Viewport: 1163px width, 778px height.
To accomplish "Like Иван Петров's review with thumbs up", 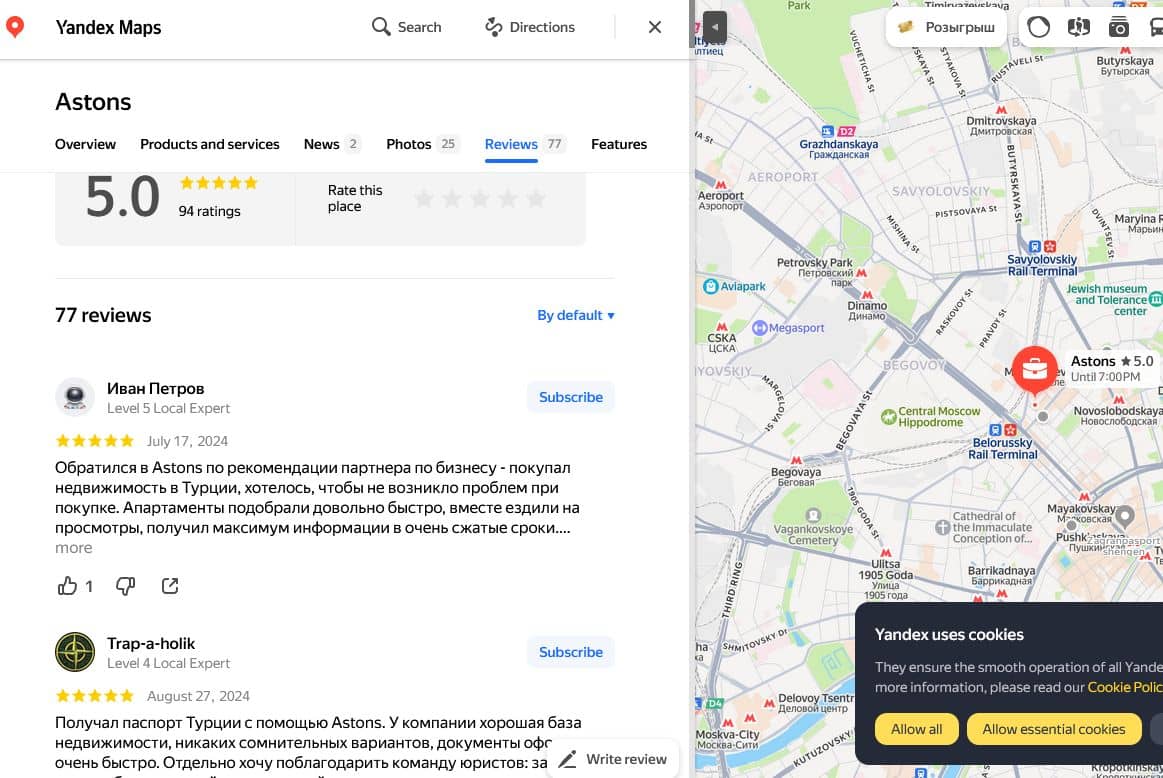I will click(68, 586).
